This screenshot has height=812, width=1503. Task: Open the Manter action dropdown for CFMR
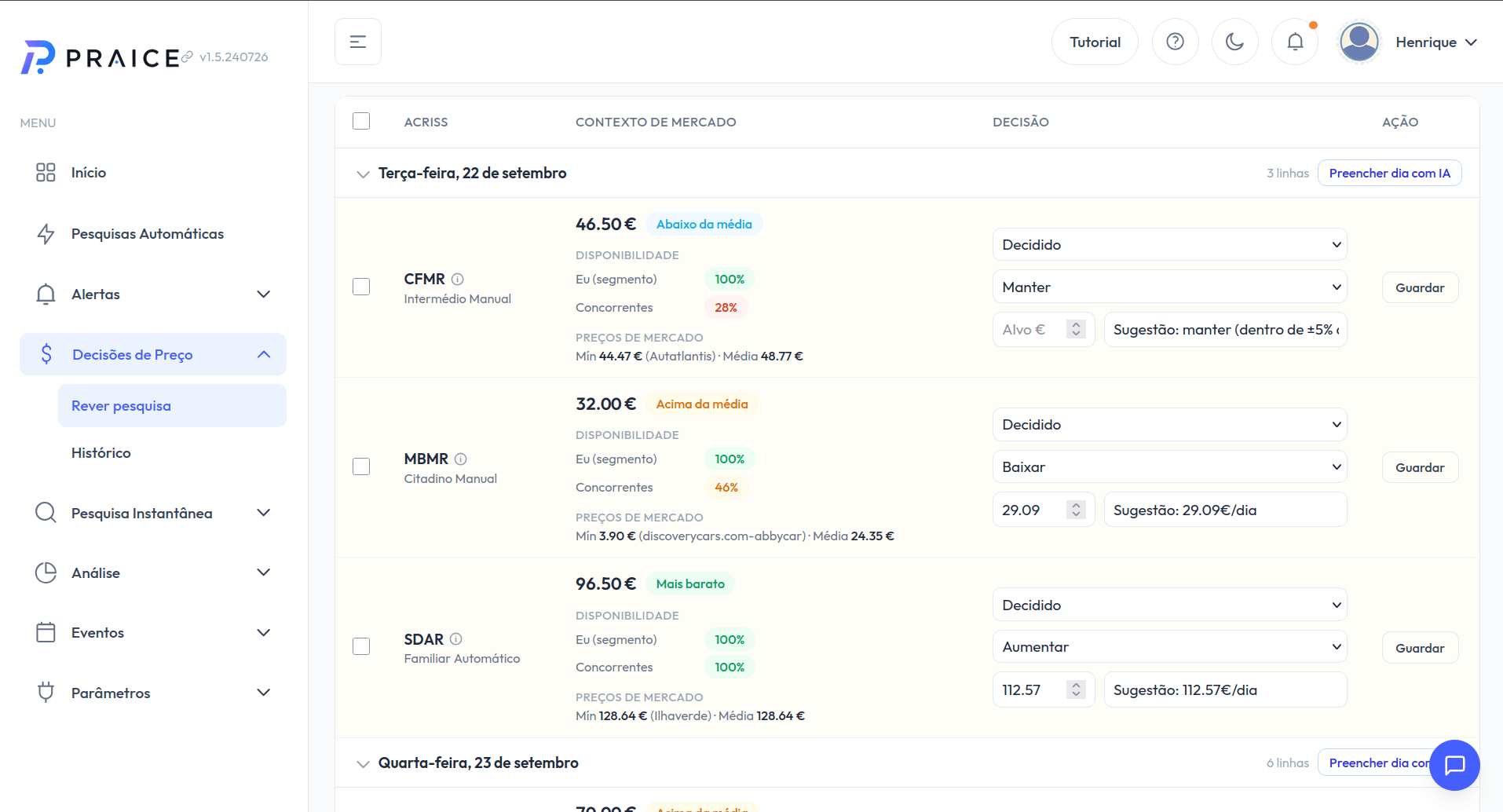tap(1169, 287)
